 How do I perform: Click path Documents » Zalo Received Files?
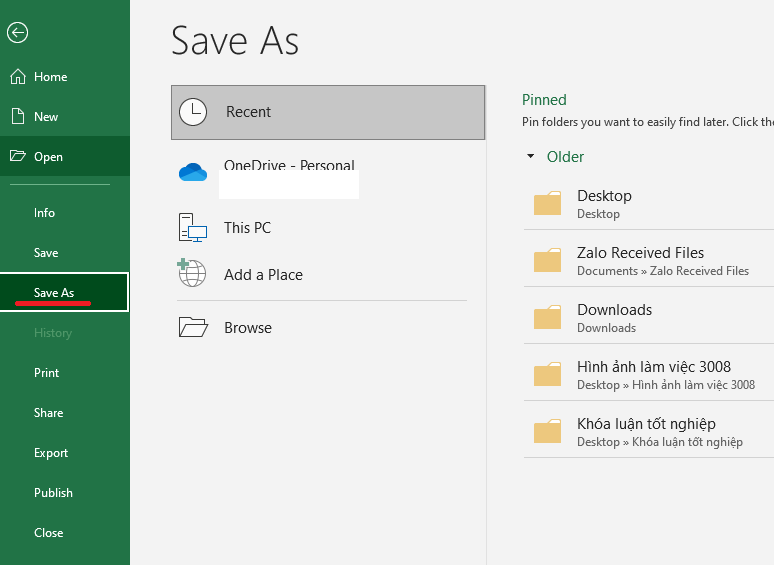click(x=663, y=271)
